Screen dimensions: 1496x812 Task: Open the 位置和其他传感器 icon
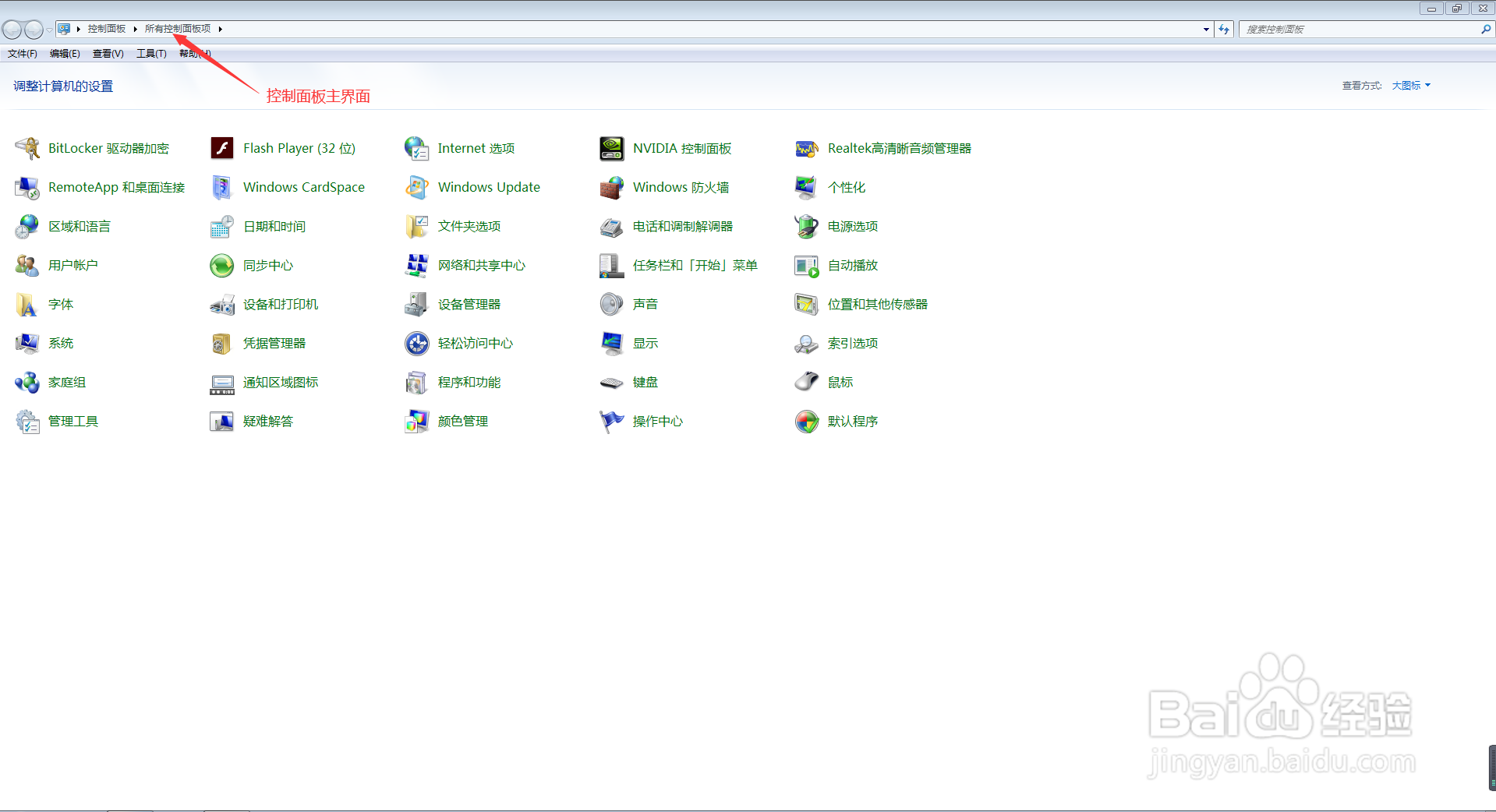tap(807, 304)
